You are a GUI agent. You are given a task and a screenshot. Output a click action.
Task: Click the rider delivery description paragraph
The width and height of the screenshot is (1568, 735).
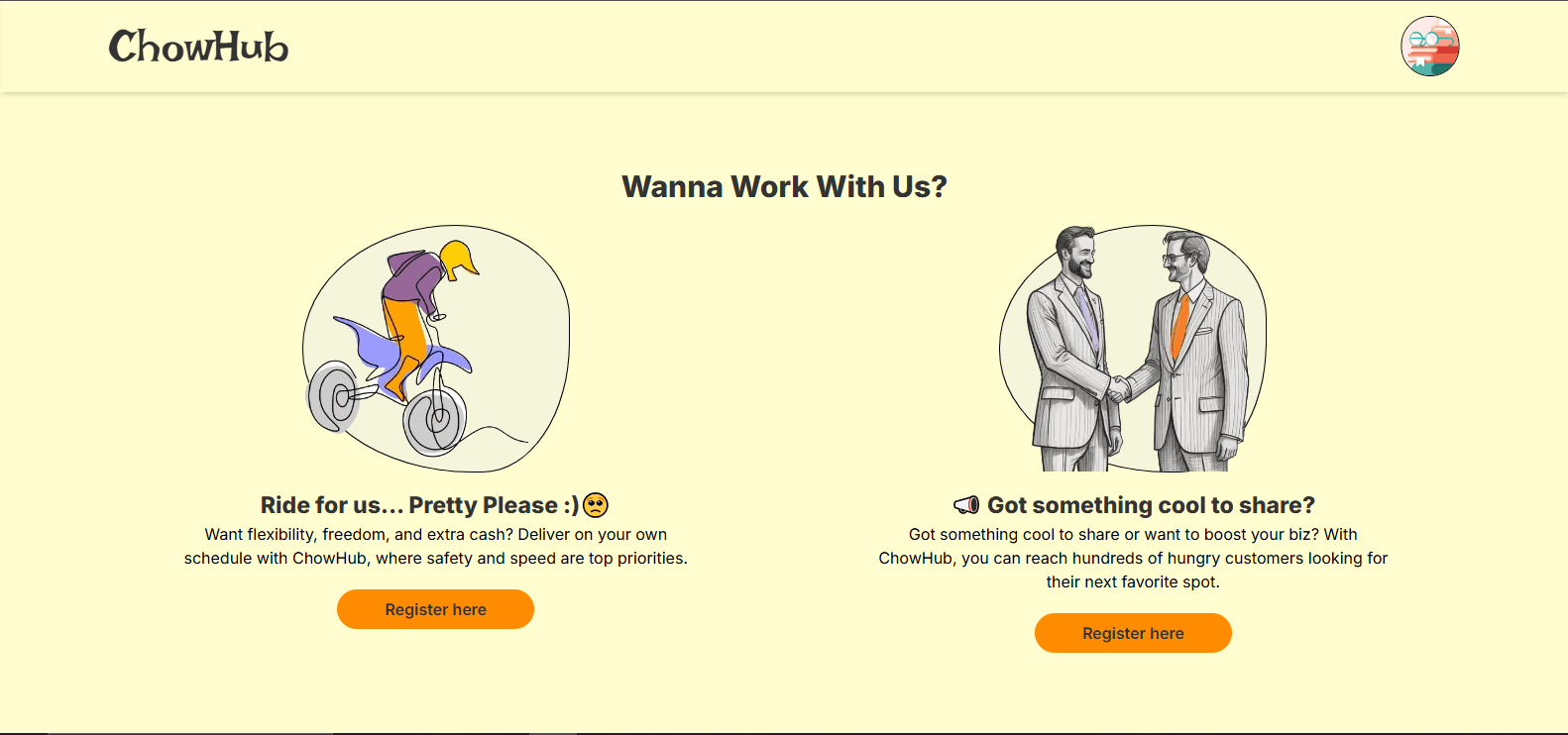[x=436, y=546]
